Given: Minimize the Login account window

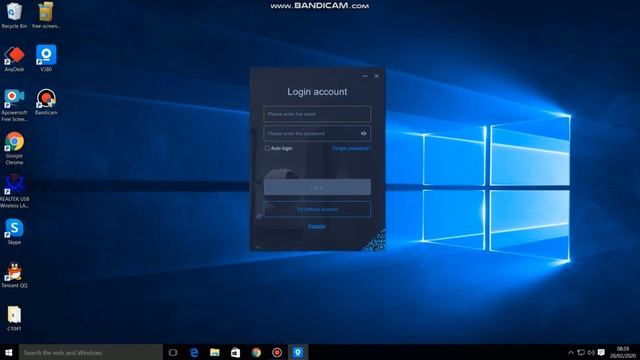Looking at the screenshot, I should pyautogui.click(x=365, y=76).
